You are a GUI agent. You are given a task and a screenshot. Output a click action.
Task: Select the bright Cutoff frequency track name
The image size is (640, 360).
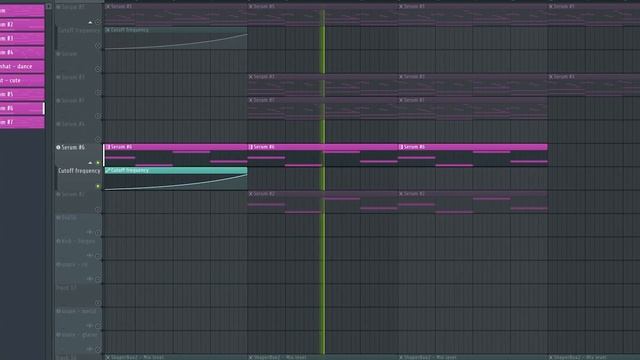(x=79, y=171)
